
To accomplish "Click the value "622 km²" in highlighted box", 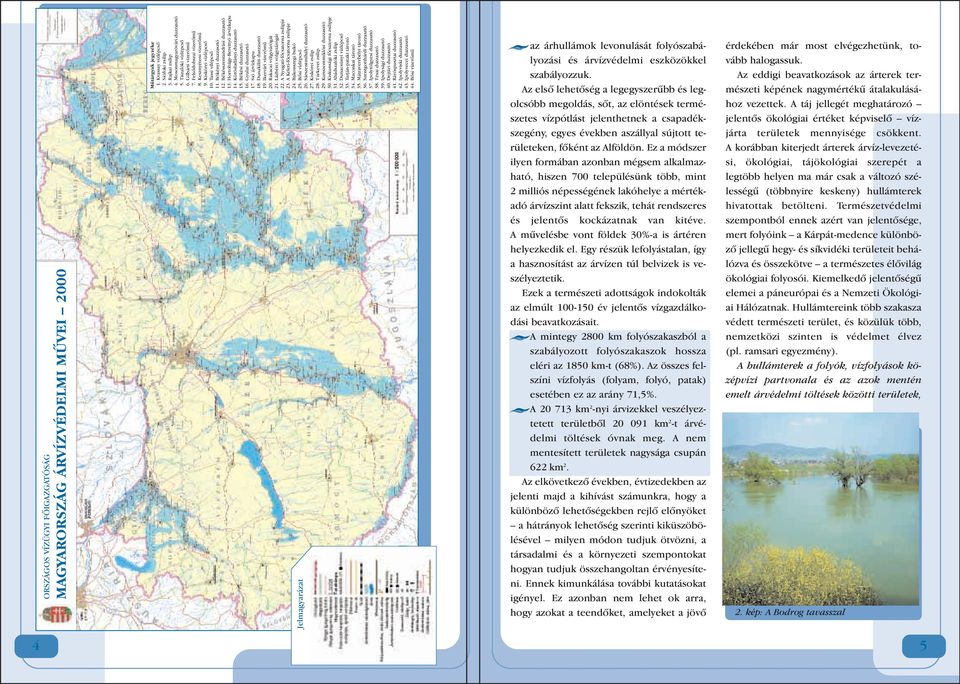I will coord(547,467).
